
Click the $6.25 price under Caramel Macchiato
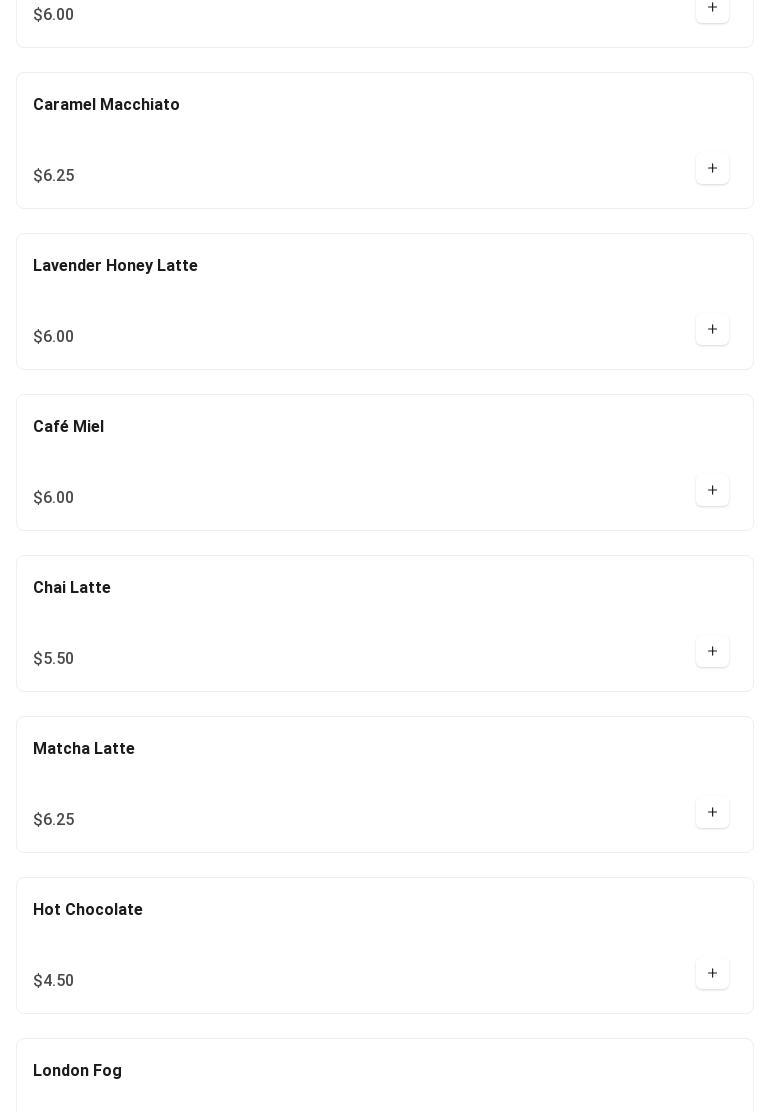pos(54,175)
